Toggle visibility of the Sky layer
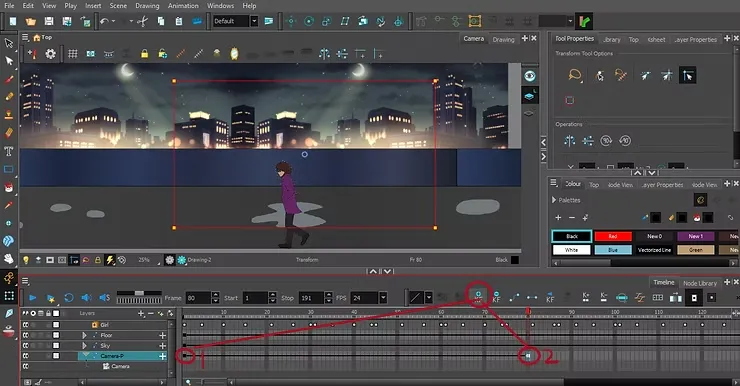Viewport: 740px width, 386px height. point(25,345)
